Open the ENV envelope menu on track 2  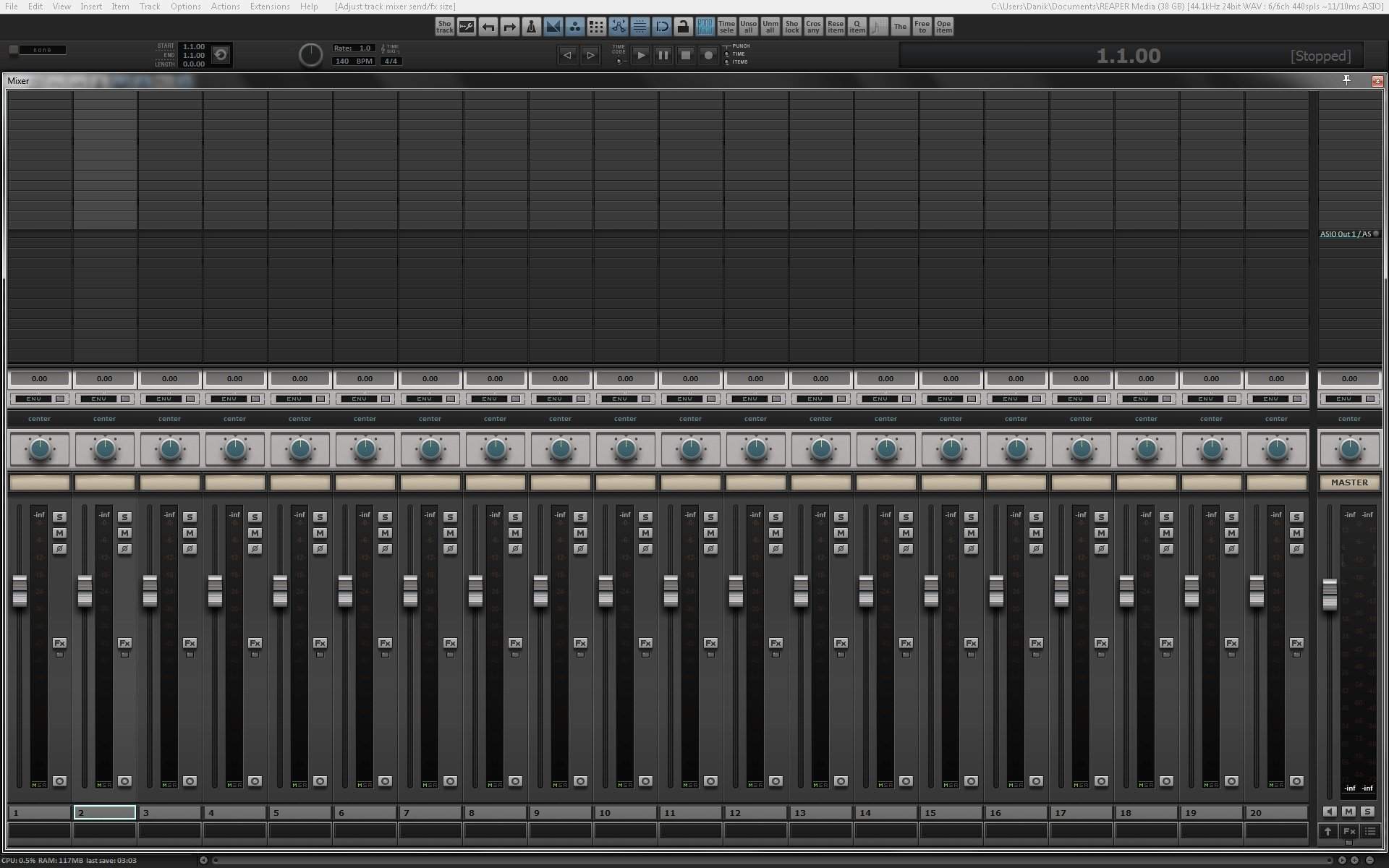pos(99,399)
